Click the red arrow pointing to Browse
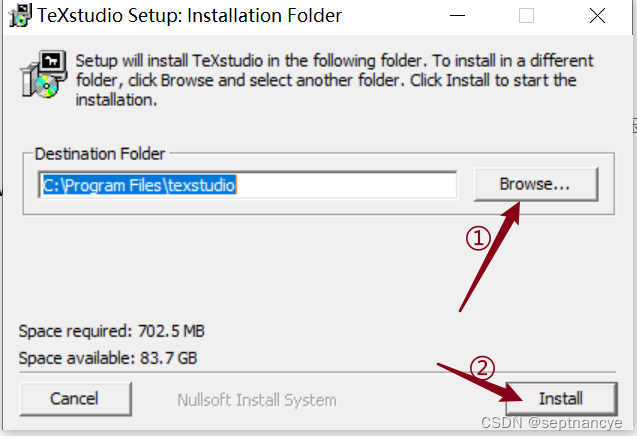The image size is (637, 440). [490, 257]
